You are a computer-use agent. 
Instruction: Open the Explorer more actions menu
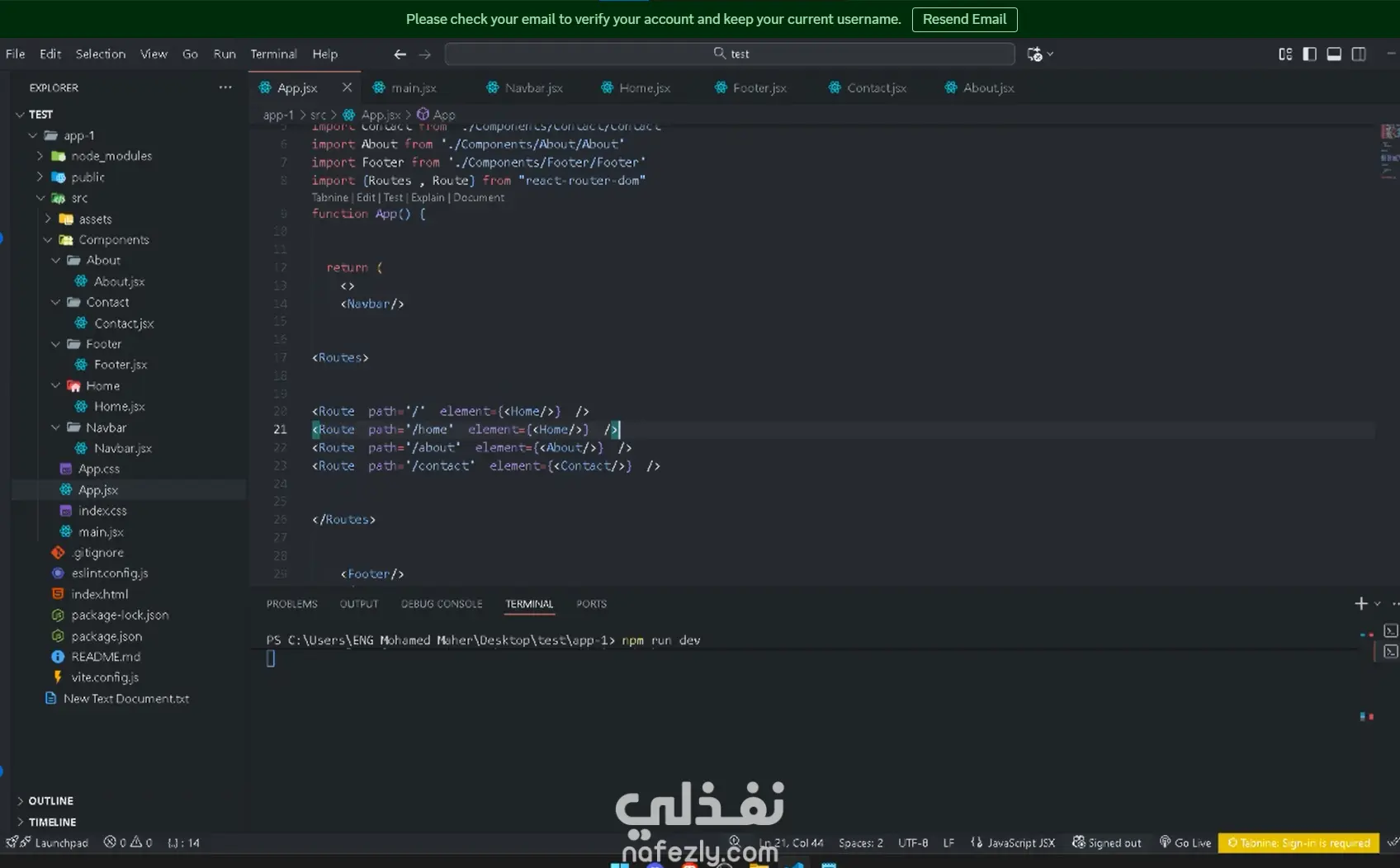225,87
